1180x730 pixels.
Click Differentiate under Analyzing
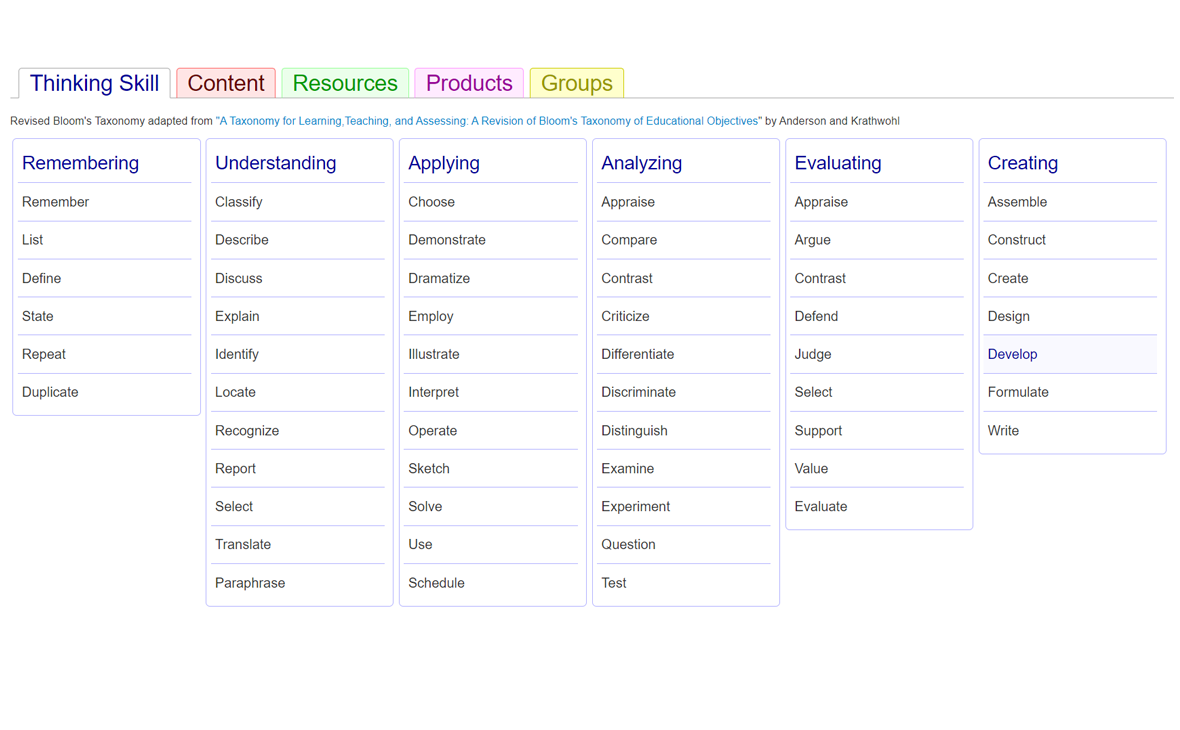click(637, 354)
